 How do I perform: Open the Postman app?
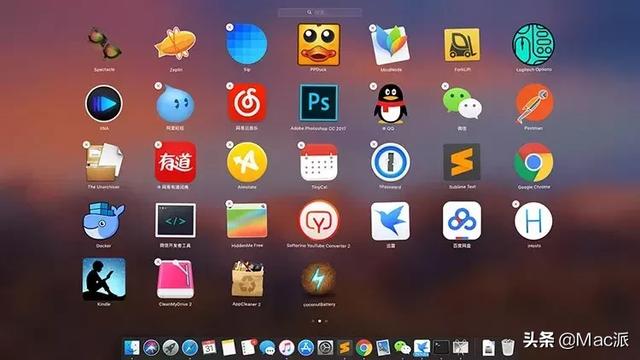pos(533,104)
